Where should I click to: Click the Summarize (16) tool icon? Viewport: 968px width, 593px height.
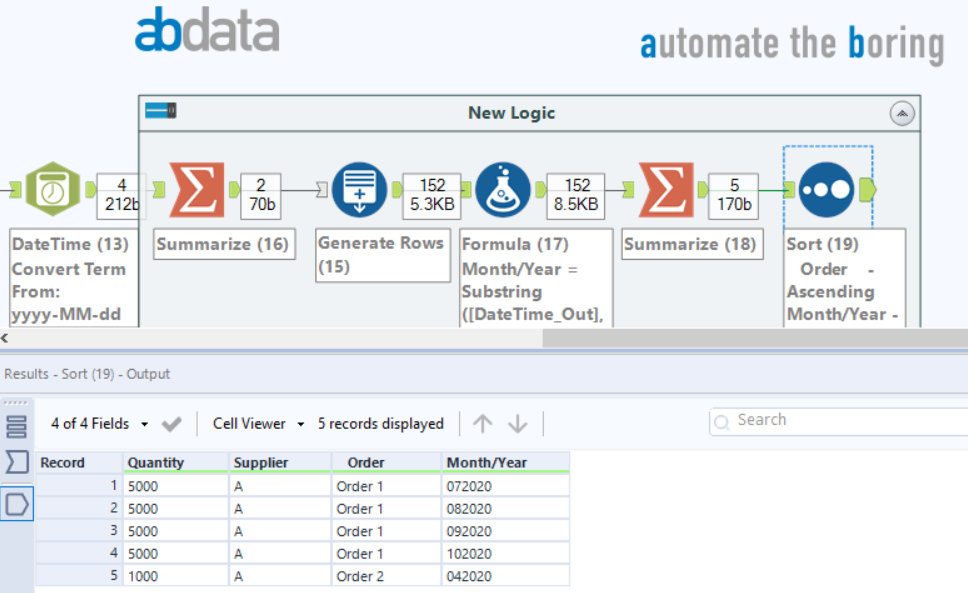(x=197, y=189)
